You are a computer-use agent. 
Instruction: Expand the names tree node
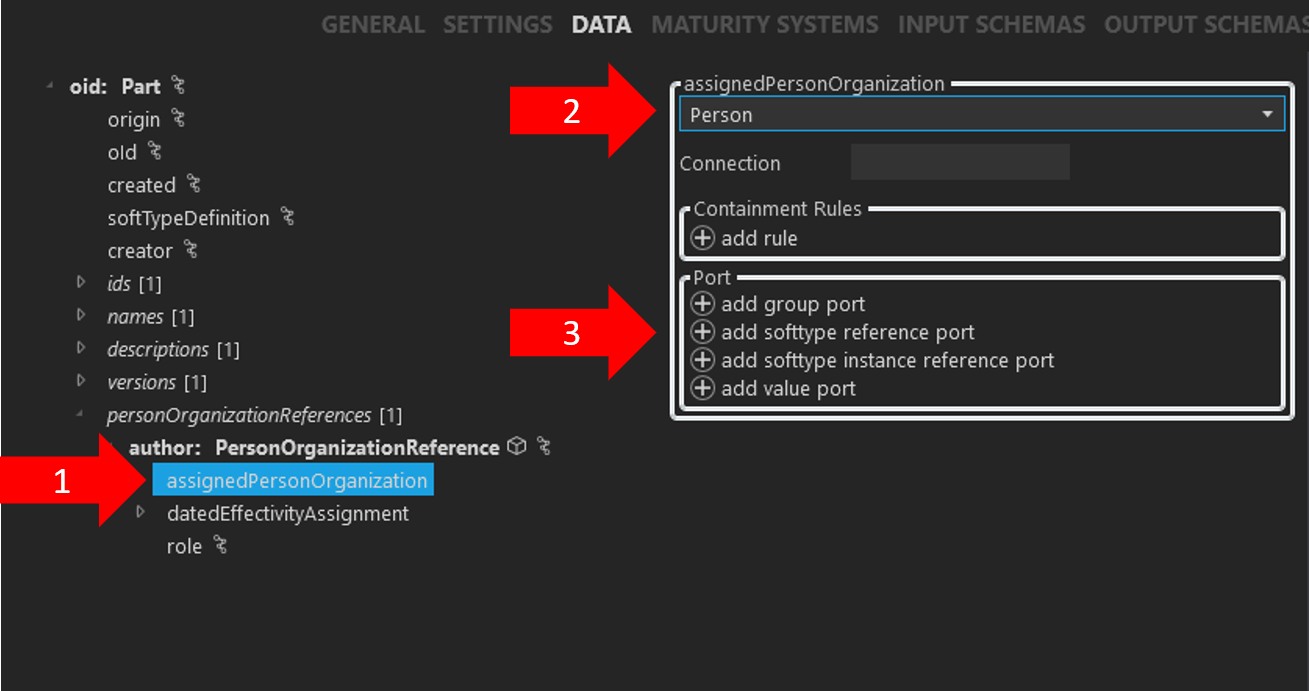point(83,316)
